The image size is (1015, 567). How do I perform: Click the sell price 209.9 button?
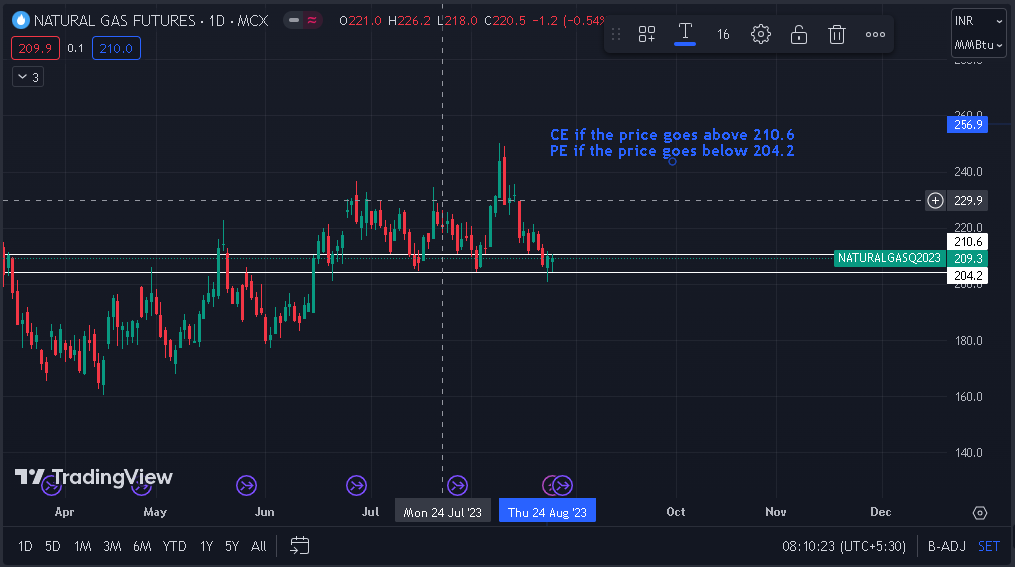[x=36, y=48]
